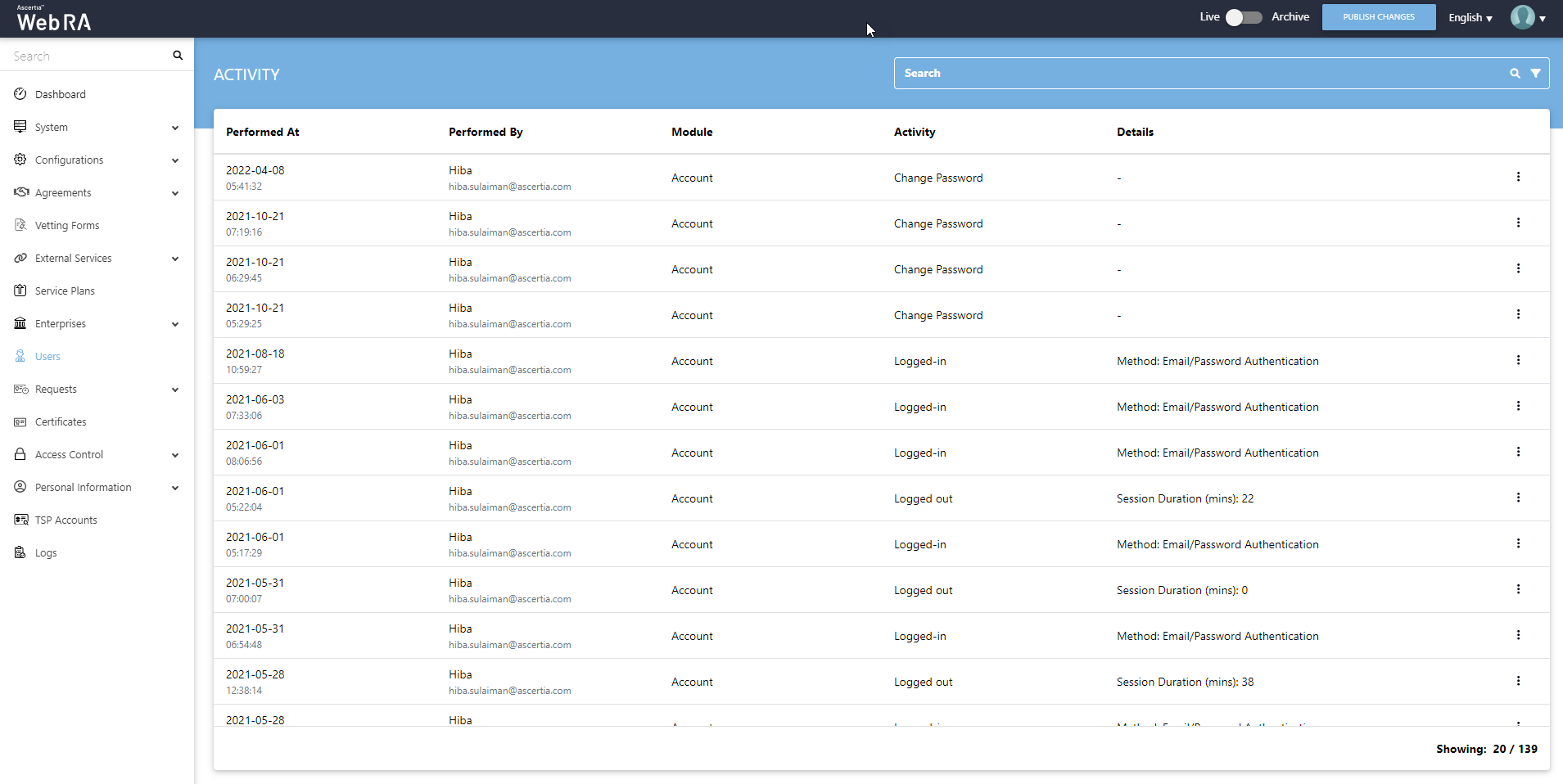
Task: Open three-dot menu for 2022-04-08 row
Action: 1518,177
